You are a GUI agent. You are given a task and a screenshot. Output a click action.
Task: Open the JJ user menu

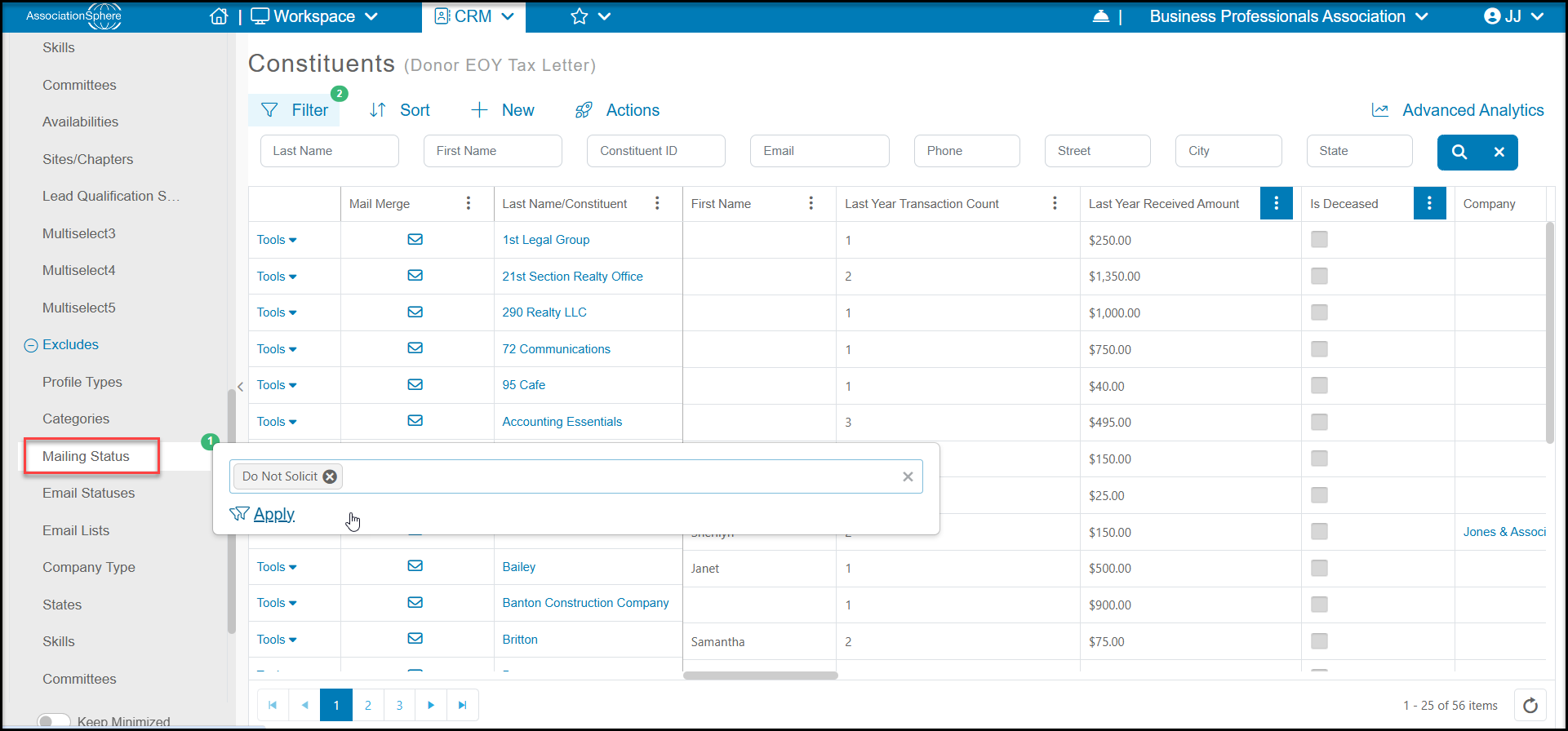click(x=1514, y=16)
